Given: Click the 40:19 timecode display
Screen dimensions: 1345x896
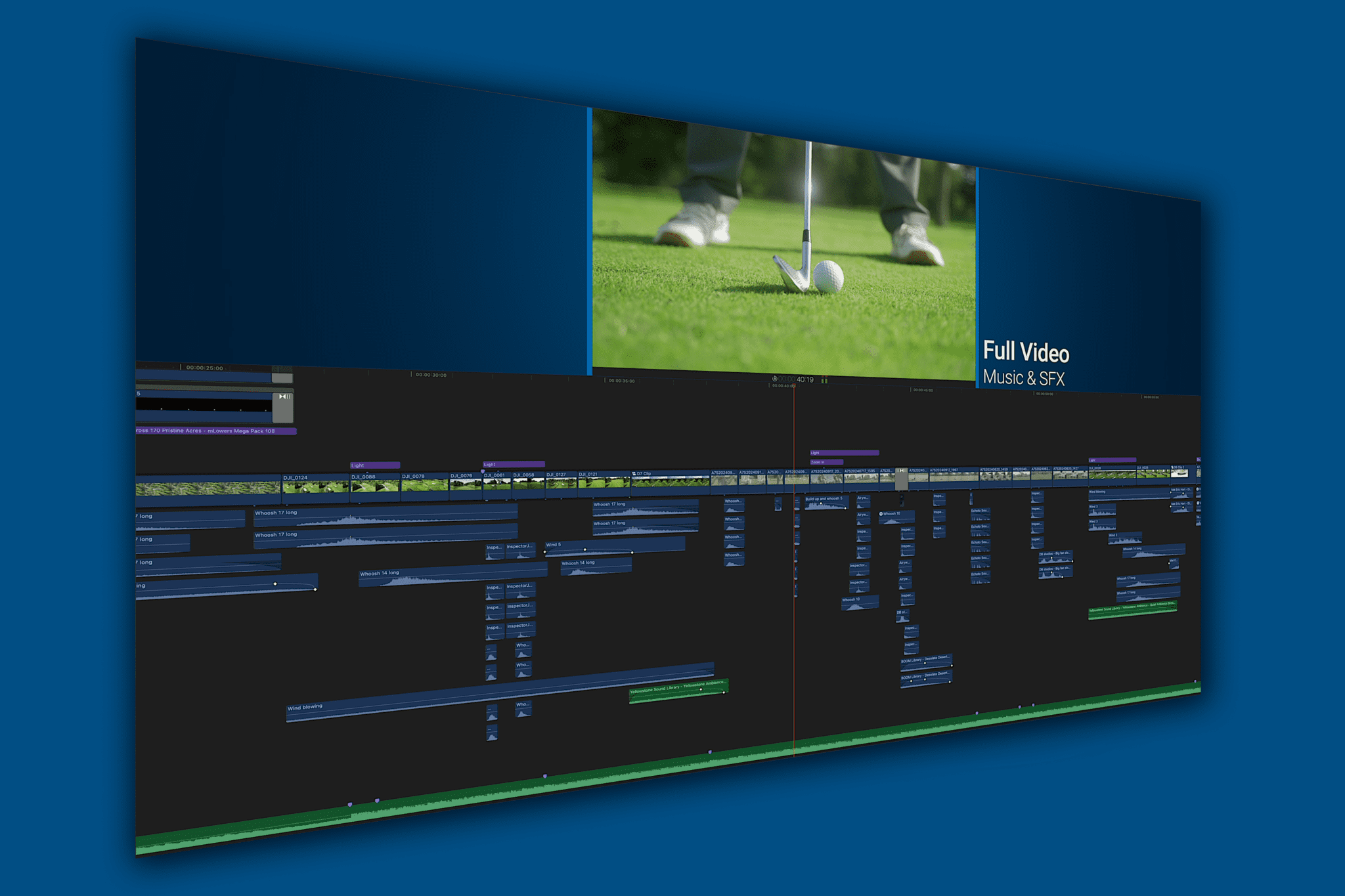Looking at the screenshot, I should 805,379.
